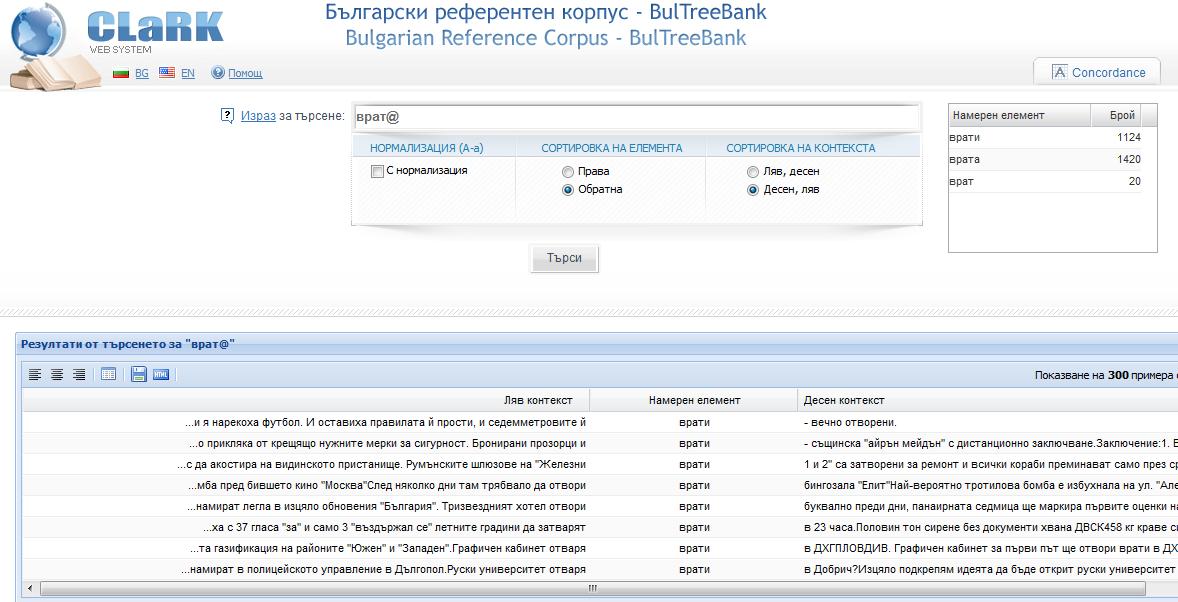
Task: Toggle the table grid view icon
Action: [x=109, y=374]
